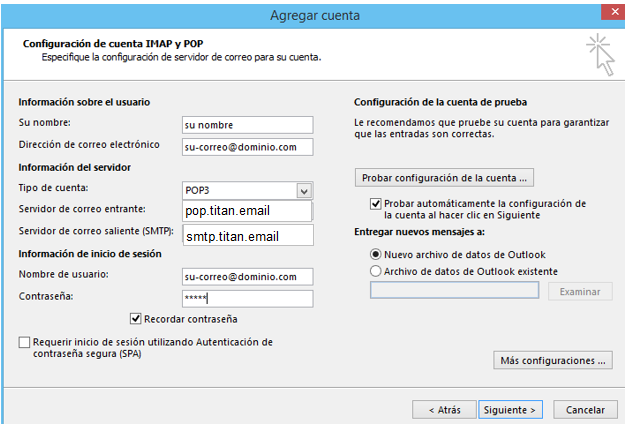Go back with the Atrás button

tap(444, 409)
